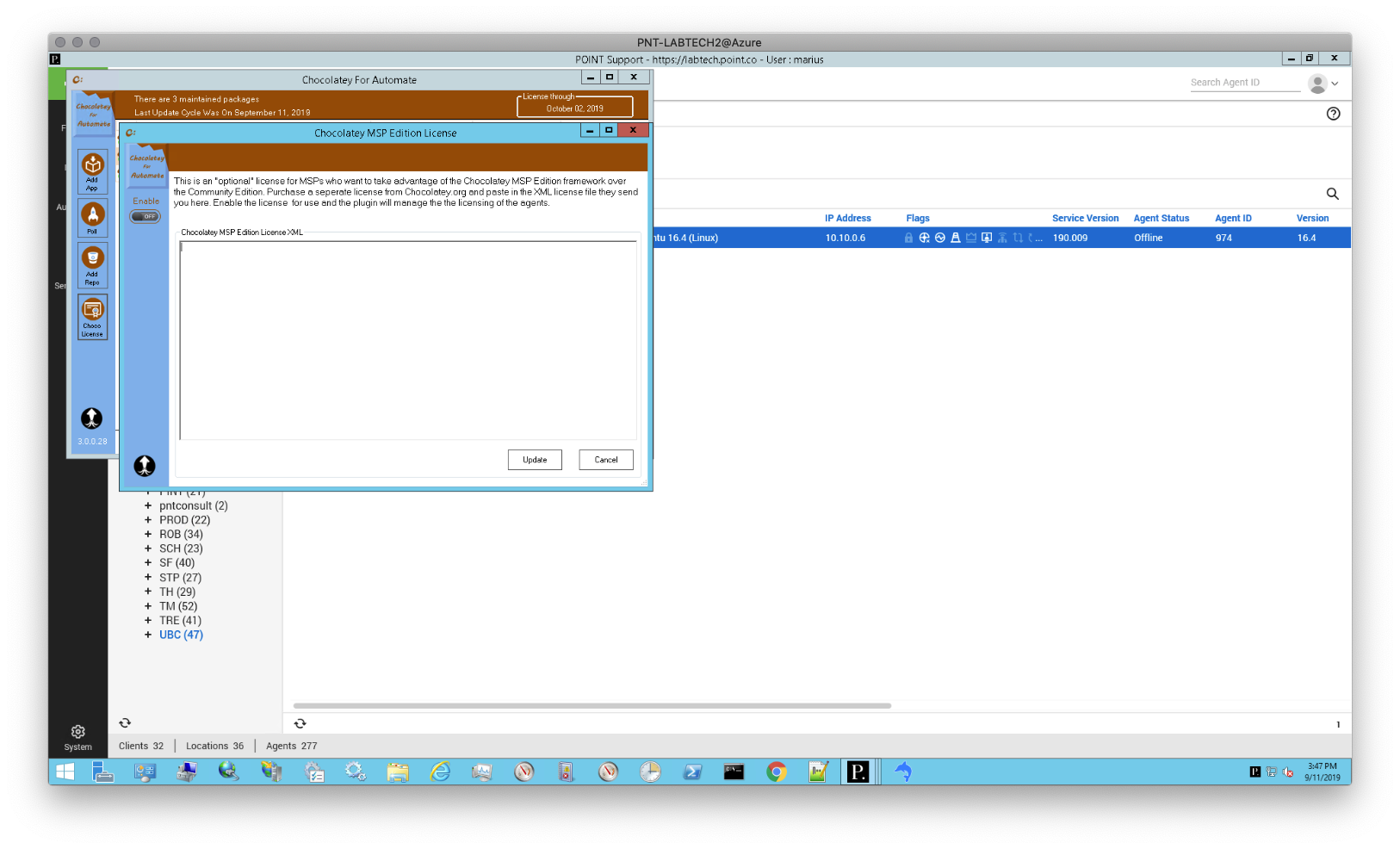Switch to the Locations 36 tab

point(214,746)
